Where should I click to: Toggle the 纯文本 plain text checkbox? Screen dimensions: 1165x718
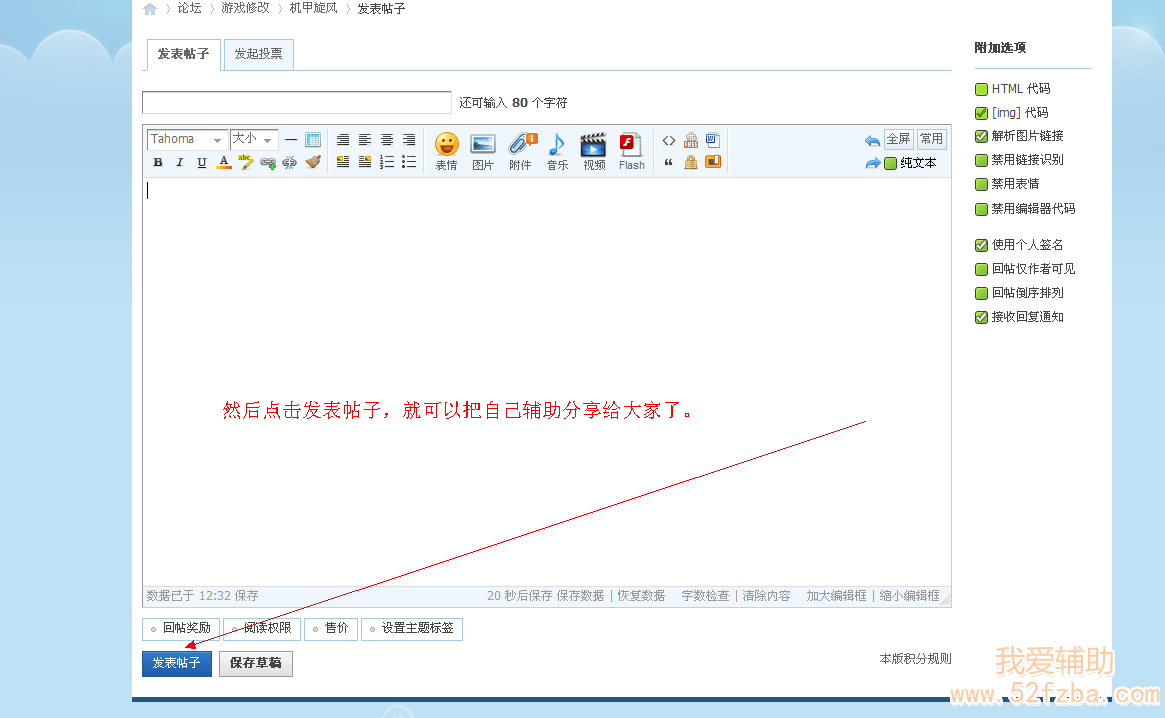890,163
